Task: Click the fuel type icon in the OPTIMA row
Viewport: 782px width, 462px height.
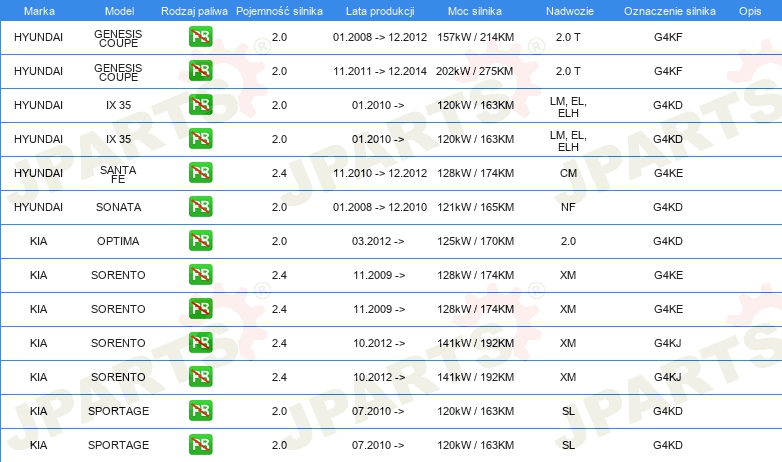Action: point(200,240)
